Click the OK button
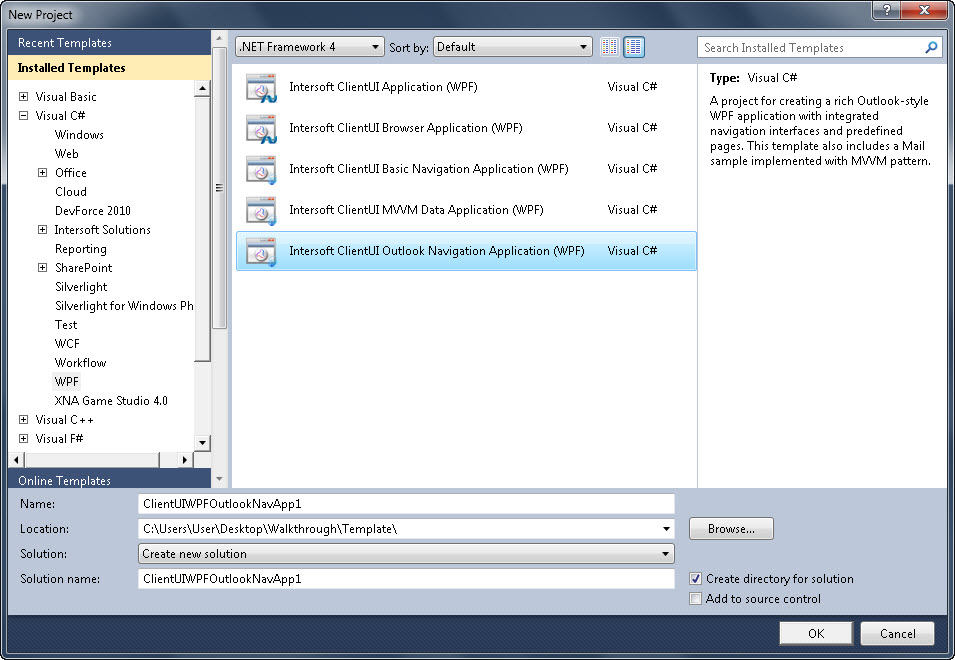 coord(816,633)
